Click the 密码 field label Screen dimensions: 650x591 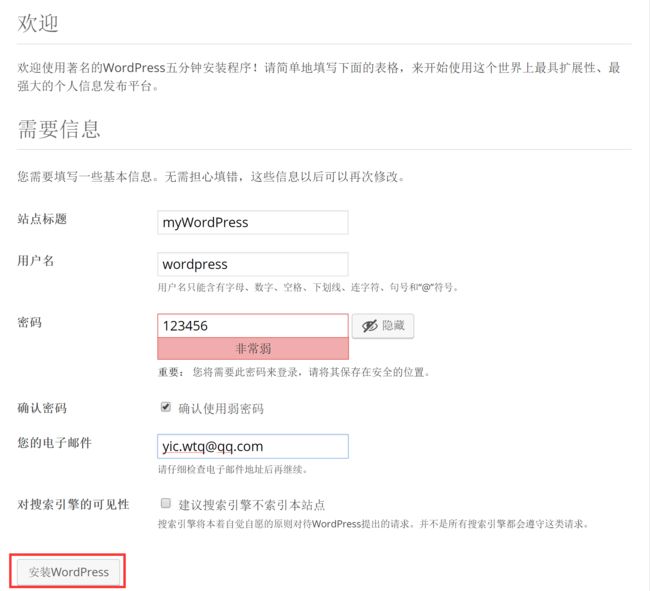point(29,322)
